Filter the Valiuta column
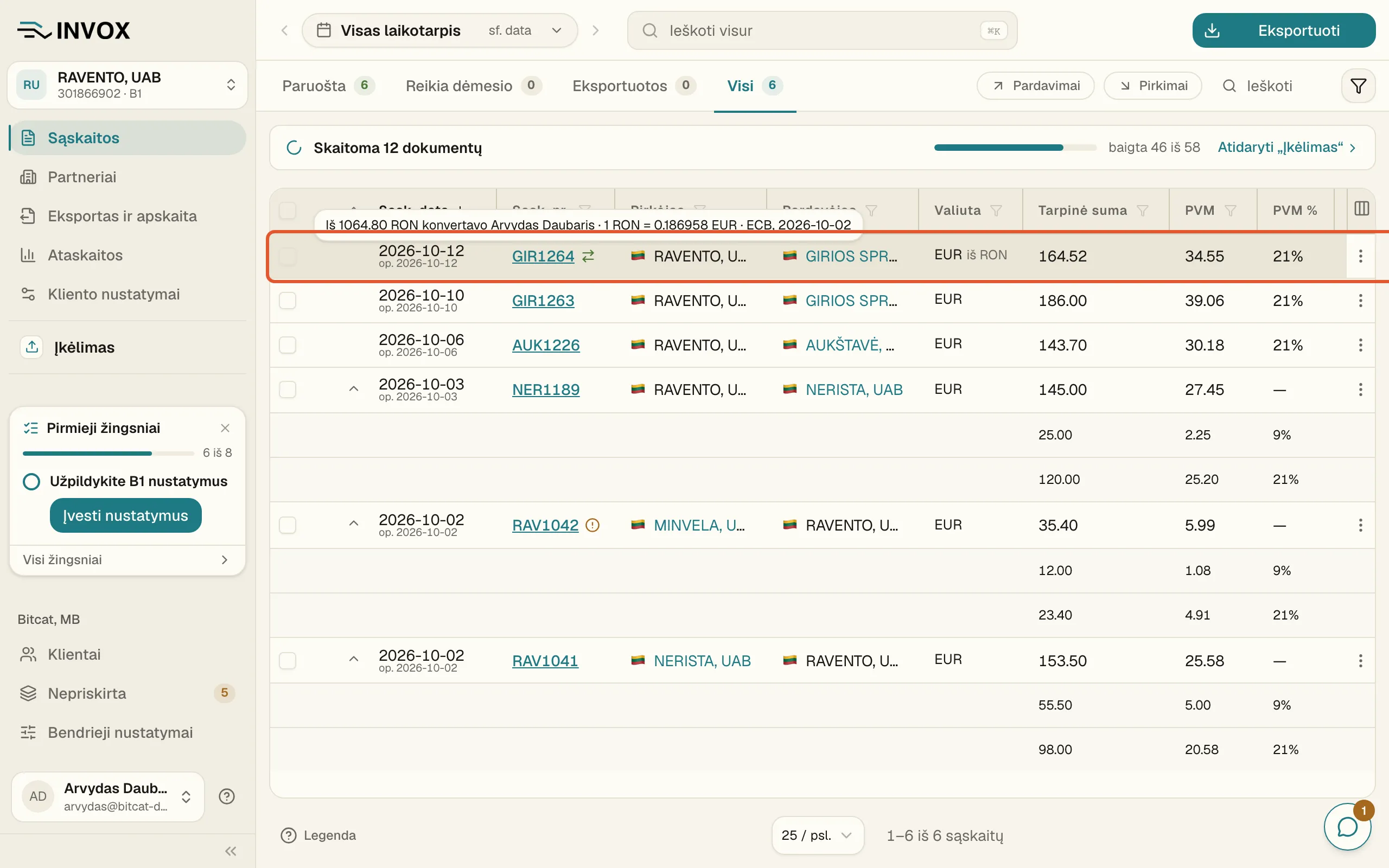 pos(996,210)
